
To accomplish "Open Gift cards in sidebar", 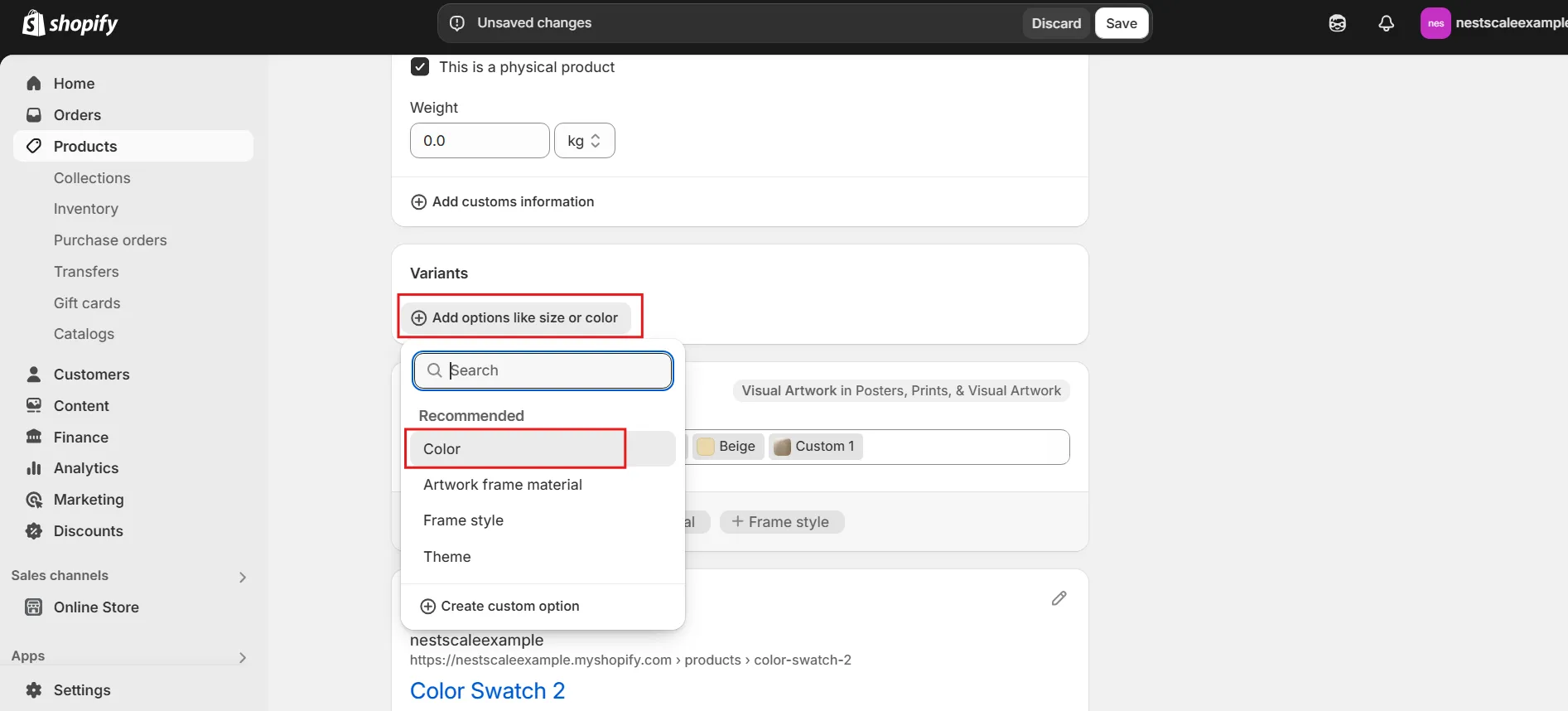I will click(87, 303).
